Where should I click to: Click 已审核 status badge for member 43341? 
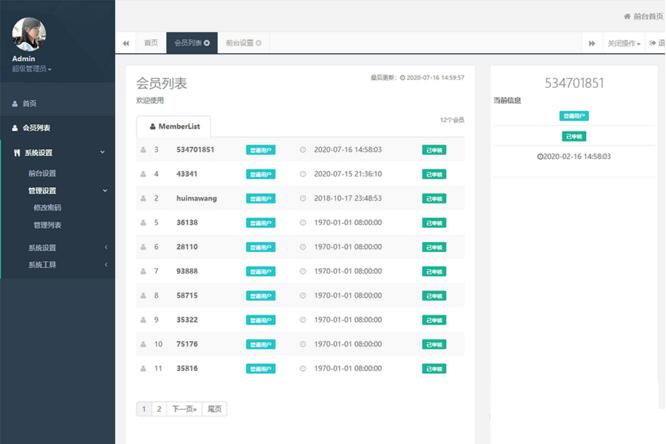[x=434, y=174]
